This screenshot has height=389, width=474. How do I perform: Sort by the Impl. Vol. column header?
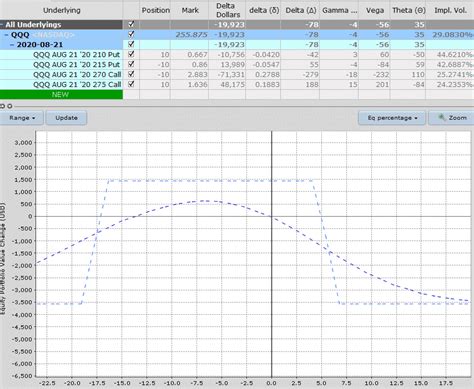point(450,10)
